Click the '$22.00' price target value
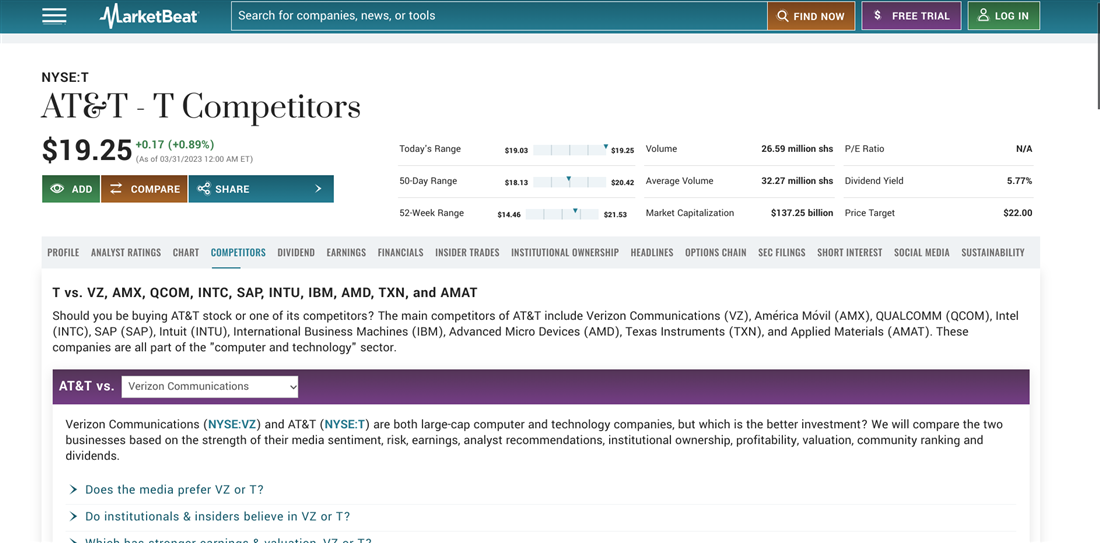The height and width of the screenshot is (543, 1100). coord(1018,213)
